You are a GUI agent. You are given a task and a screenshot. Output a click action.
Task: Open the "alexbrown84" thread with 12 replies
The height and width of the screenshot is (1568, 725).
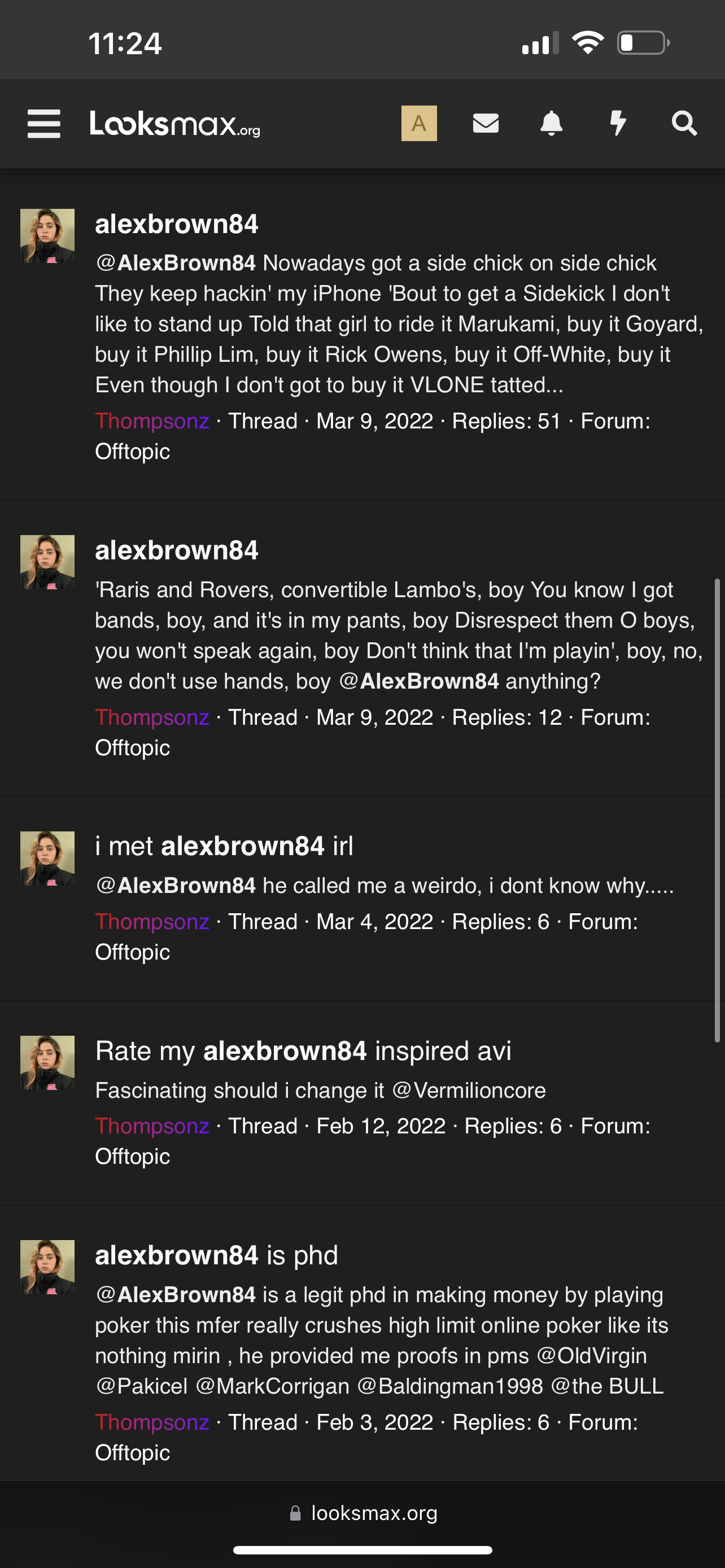tap(177, 550)
